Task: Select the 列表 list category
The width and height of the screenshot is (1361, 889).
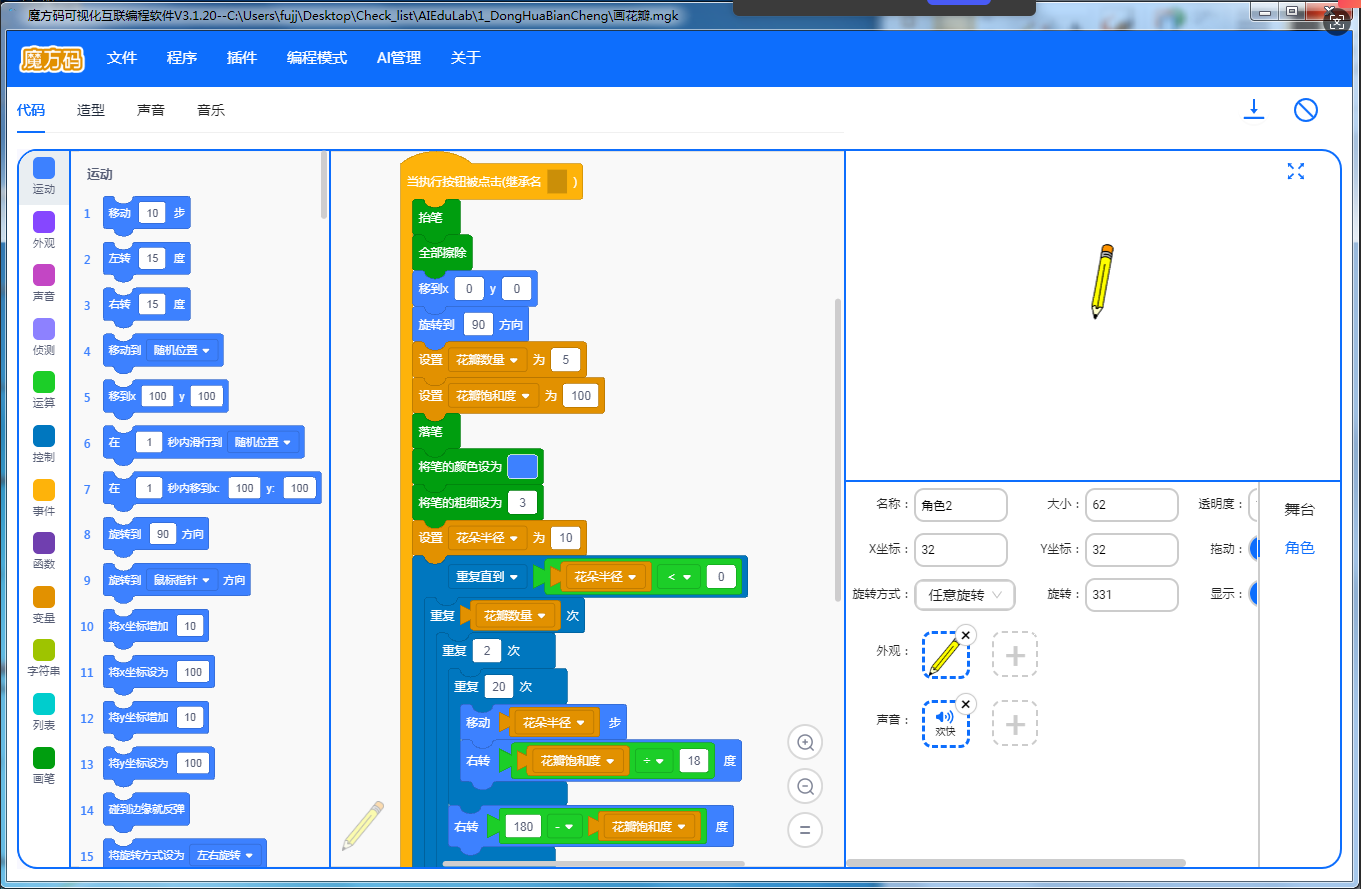Action: tap(44, 712)
